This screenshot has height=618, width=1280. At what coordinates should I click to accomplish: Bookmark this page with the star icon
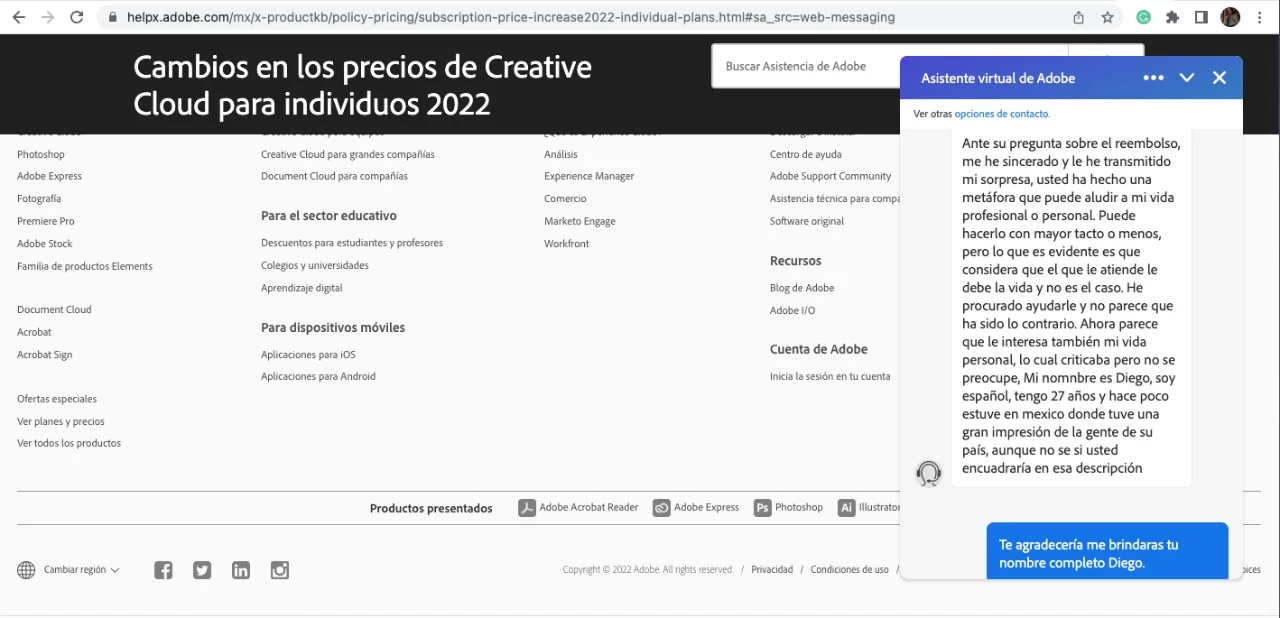point(1107,17)
